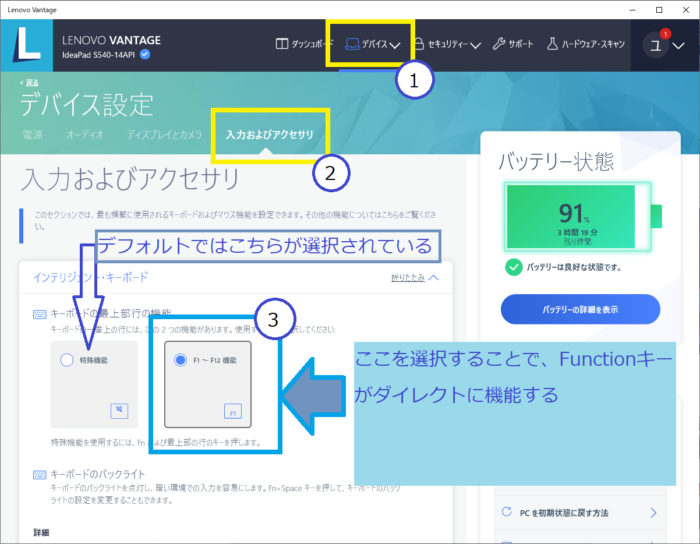Click the verified checkmark badge next to IdePad S540
700x544 pixels.
pos(145,54)
